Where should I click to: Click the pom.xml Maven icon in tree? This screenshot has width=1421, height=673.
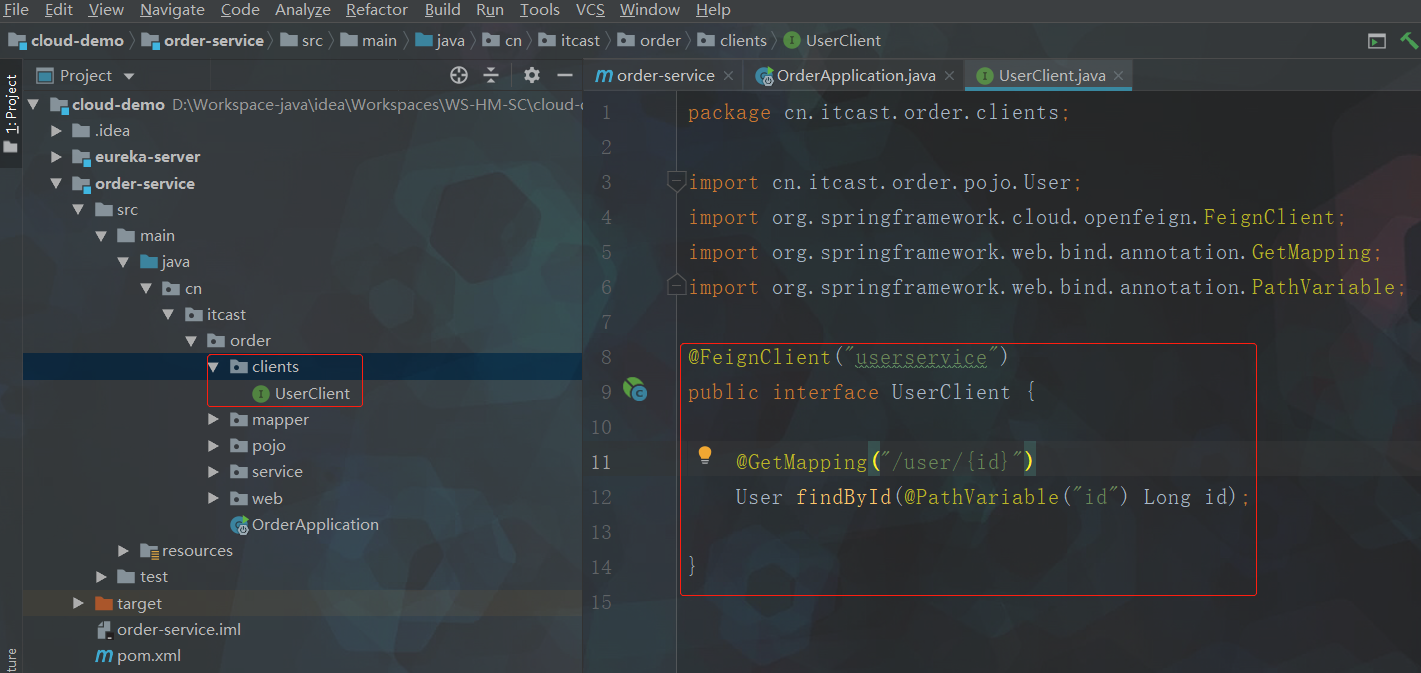104,656
